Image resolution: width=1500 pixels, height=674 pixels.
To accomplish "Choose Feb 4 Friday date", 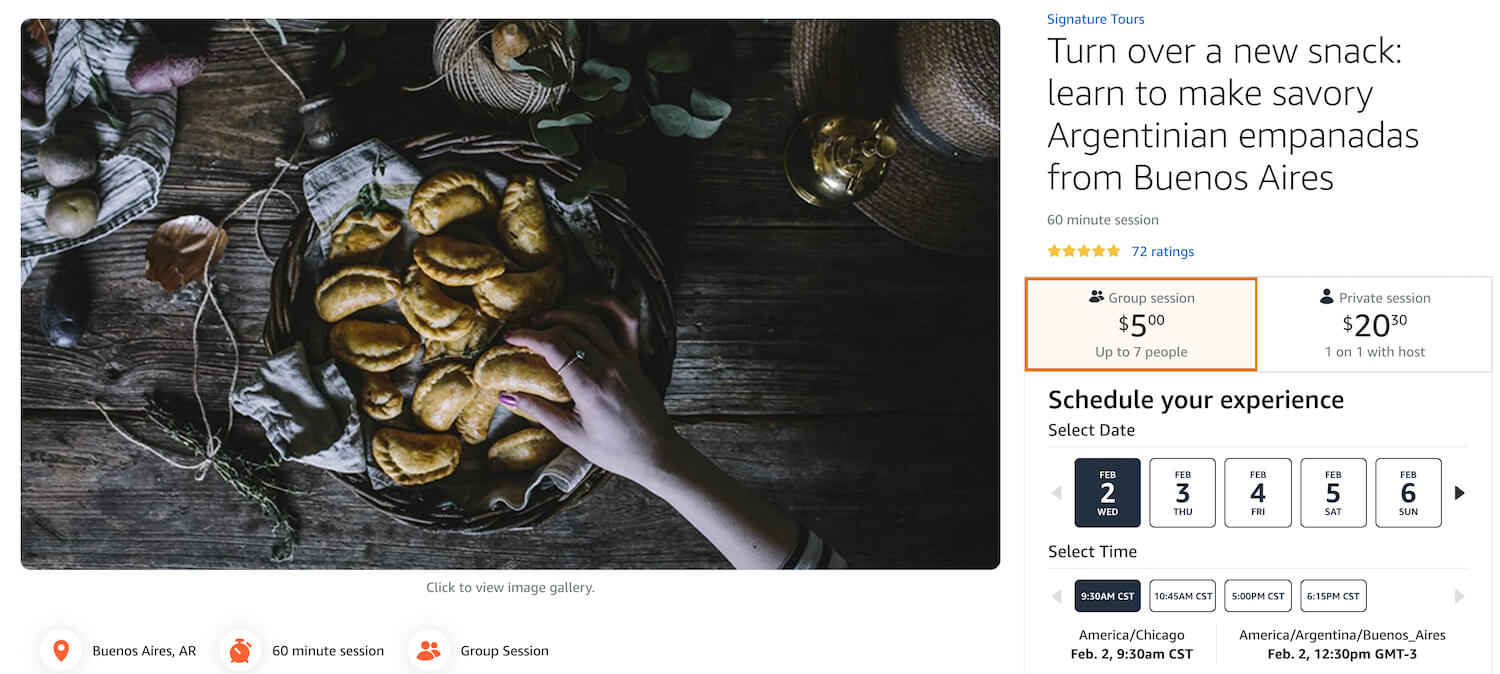I will pos(1258,493).
